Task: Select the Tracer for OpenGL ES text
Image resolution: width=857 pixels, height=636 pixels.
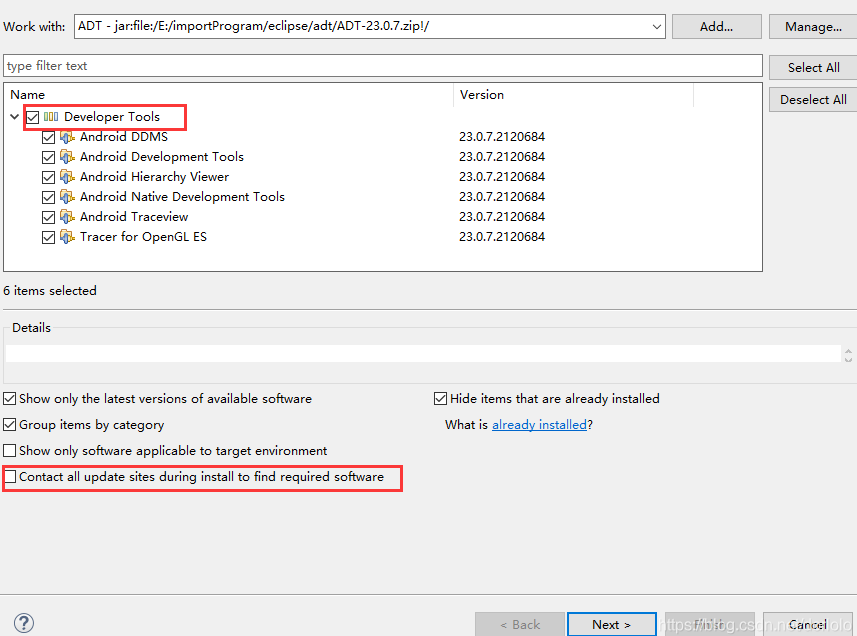Action: (143, 237)
